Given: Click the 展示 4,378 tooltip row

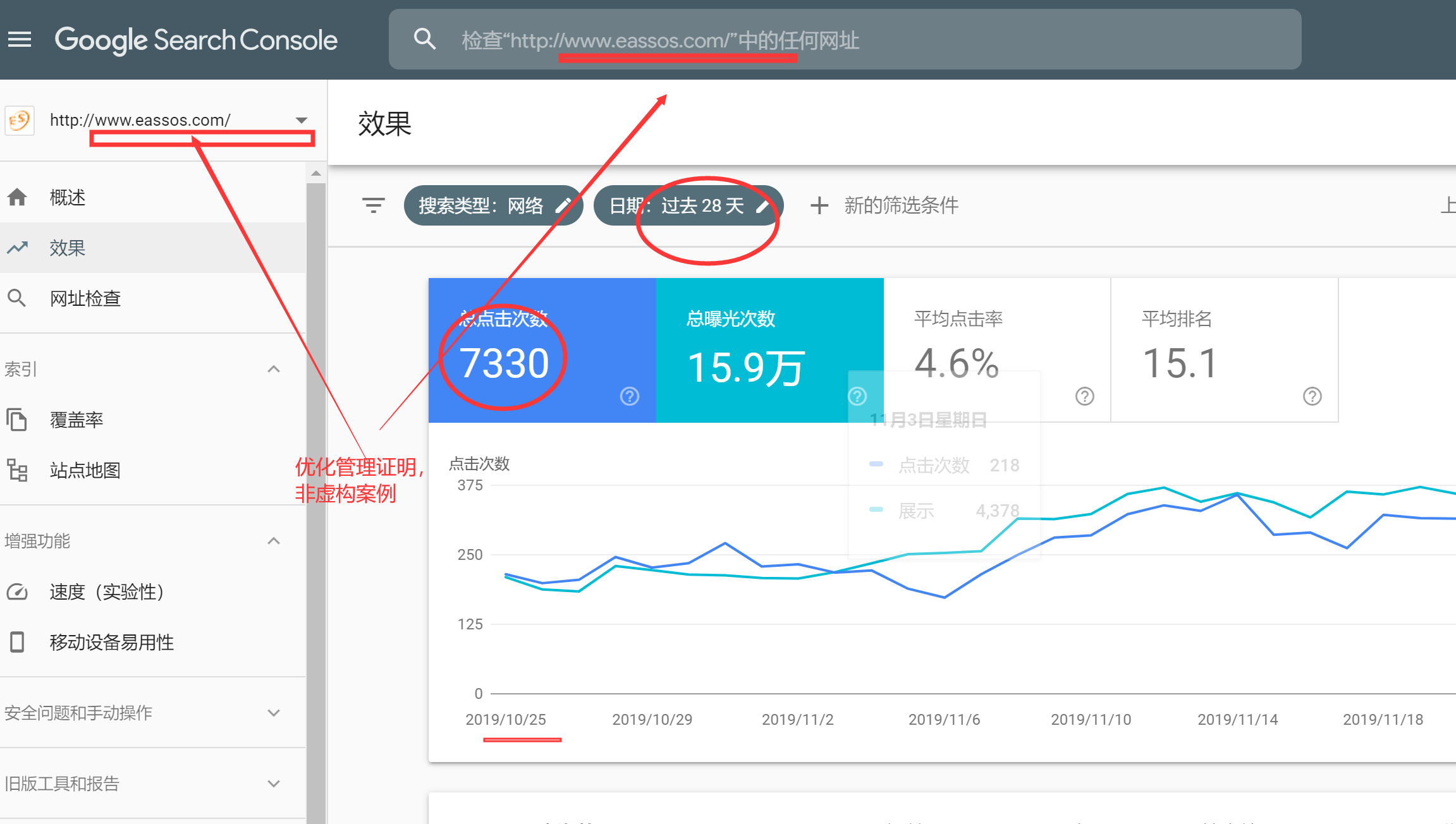Looking at the screenshot, I should pos(944,511).
